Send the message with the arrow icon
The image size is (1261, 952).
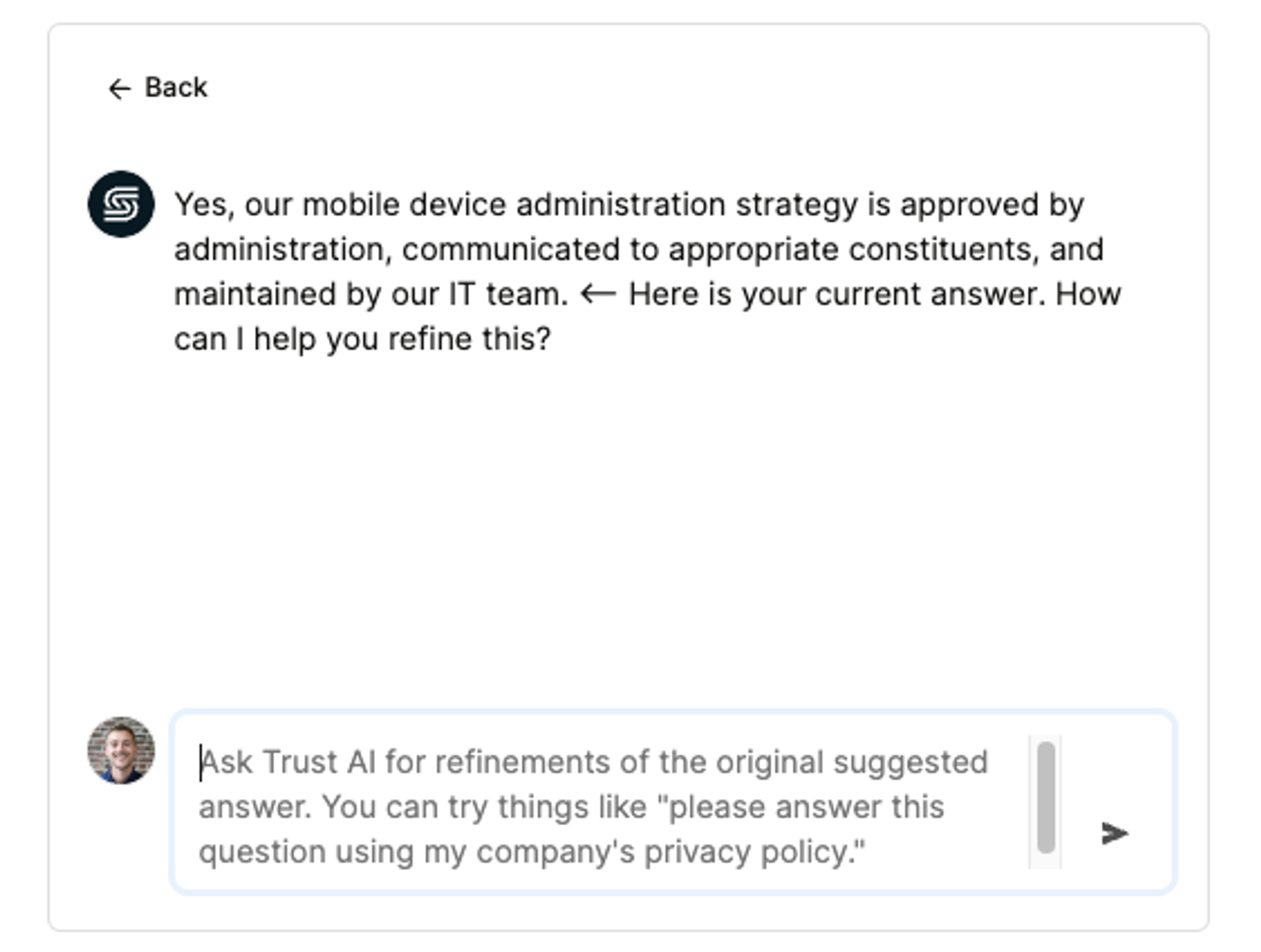click(1114, 833)
